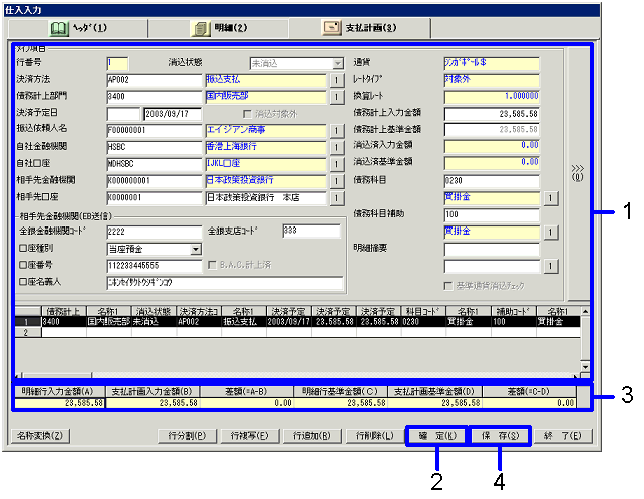Toggle the B.A.C.計上済 checkbox
The width and height of the screenshot is (644, 499).
pyautogui.click(x=212, y=265)
